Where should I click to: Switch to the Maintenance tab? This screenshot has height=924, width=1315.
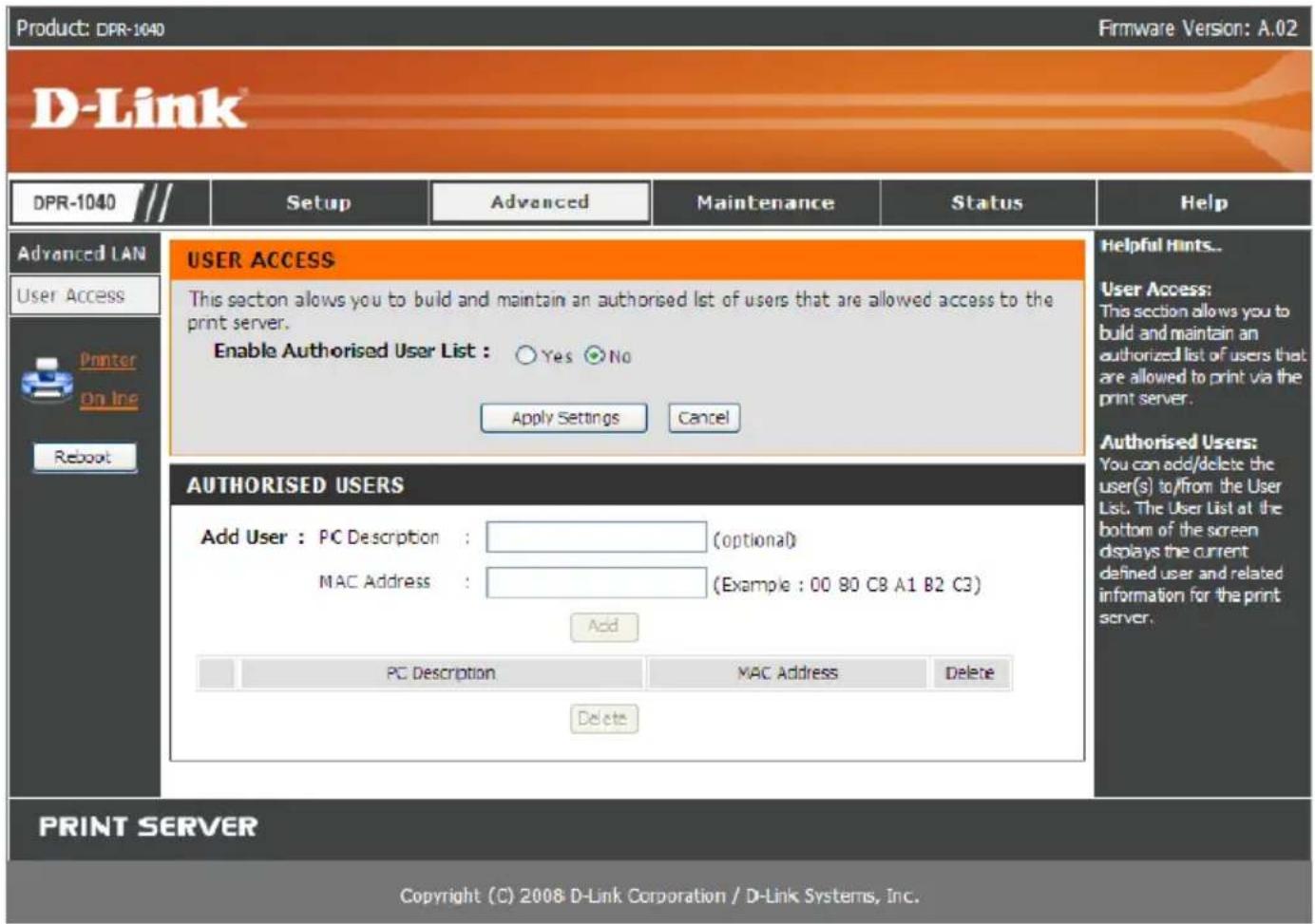coord(766,202)
